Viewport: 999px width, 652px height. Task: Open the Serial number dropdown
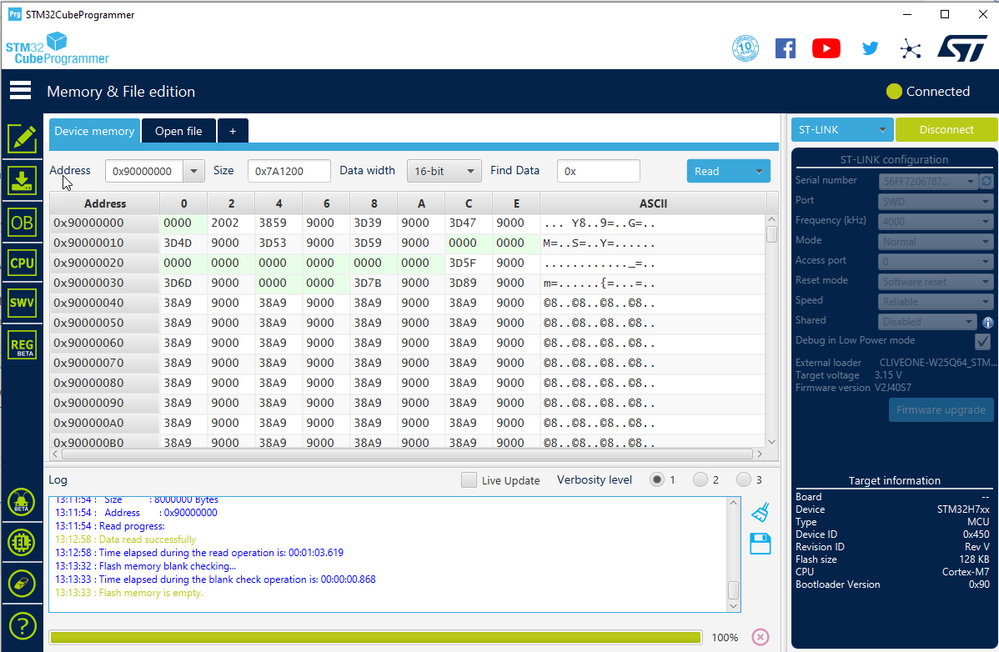[928, 182]
